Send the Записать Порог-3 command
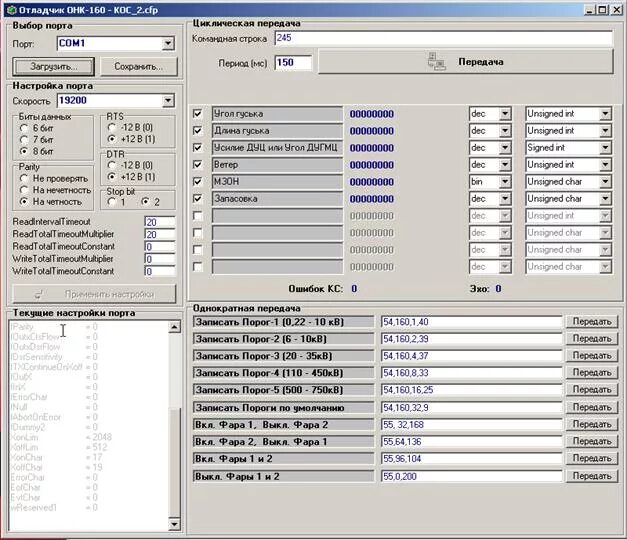 click(x=591, y=356)
